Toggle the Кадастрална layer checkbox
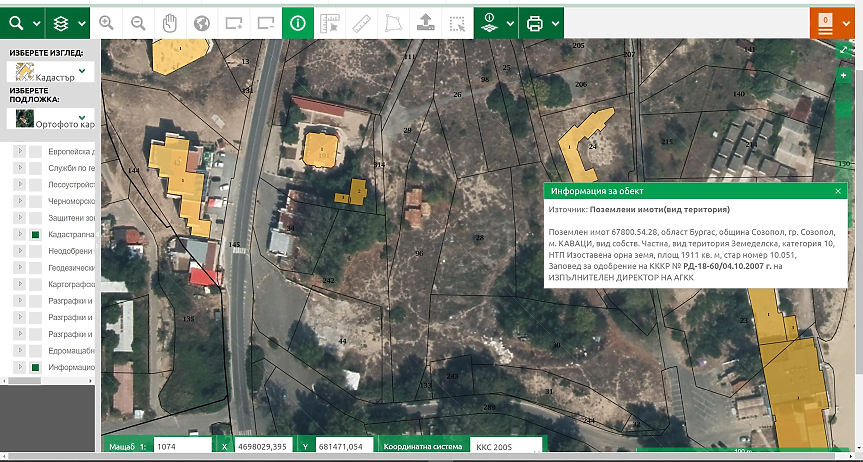Image resolution: width=863 pixels, height=462 pixels. pos(35,234)
